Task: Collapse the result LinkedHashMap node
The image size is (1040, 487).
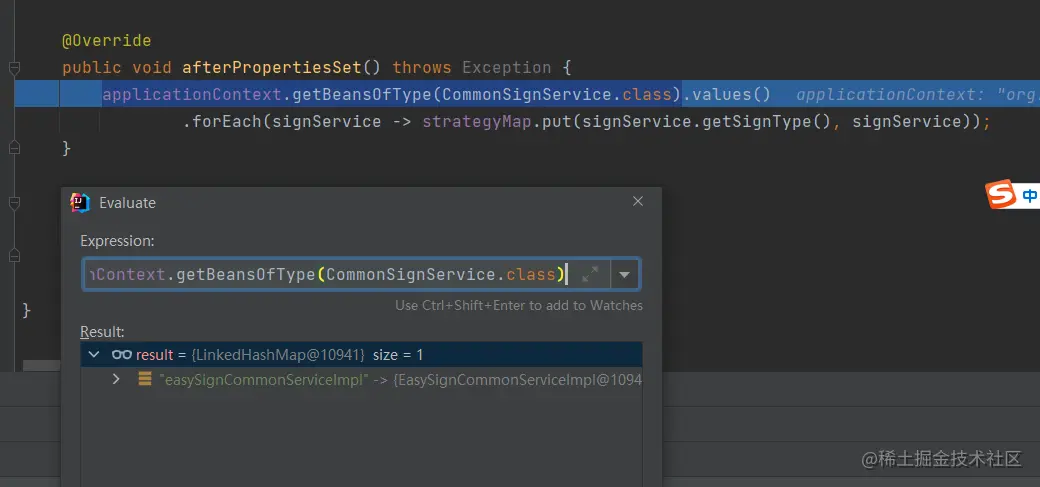Action: 94,355
